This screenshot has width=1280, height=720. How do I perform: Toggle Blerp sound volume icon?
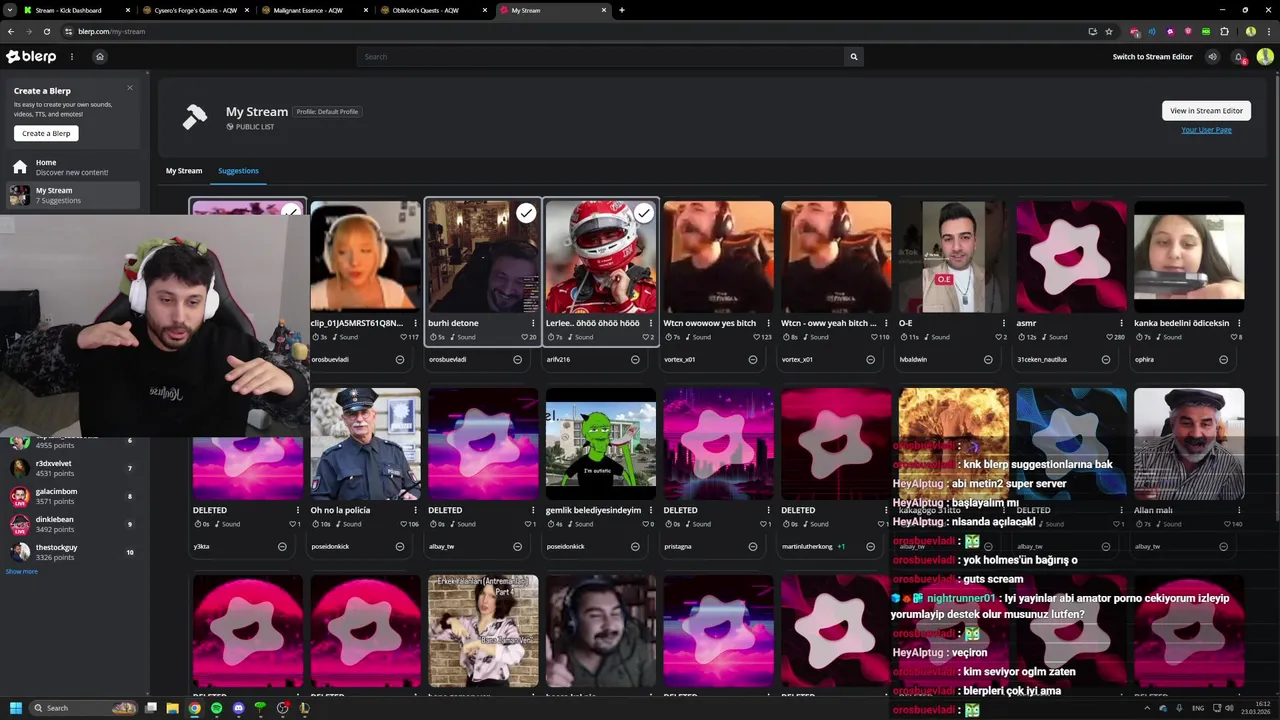(1213, 57)
